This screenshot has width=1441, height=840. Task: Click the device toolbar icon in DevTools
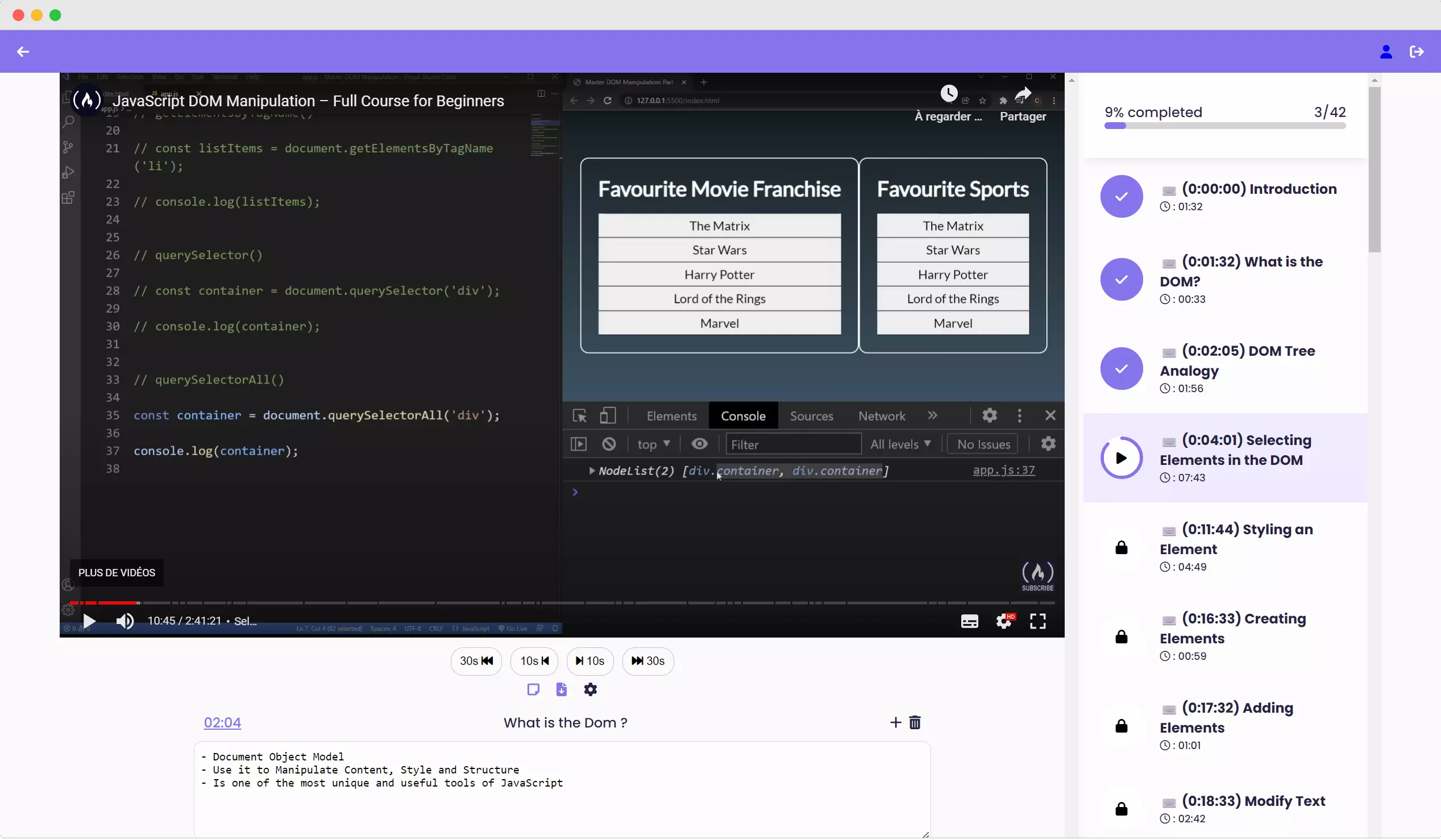pyautogui.click(x=608, y=415)
